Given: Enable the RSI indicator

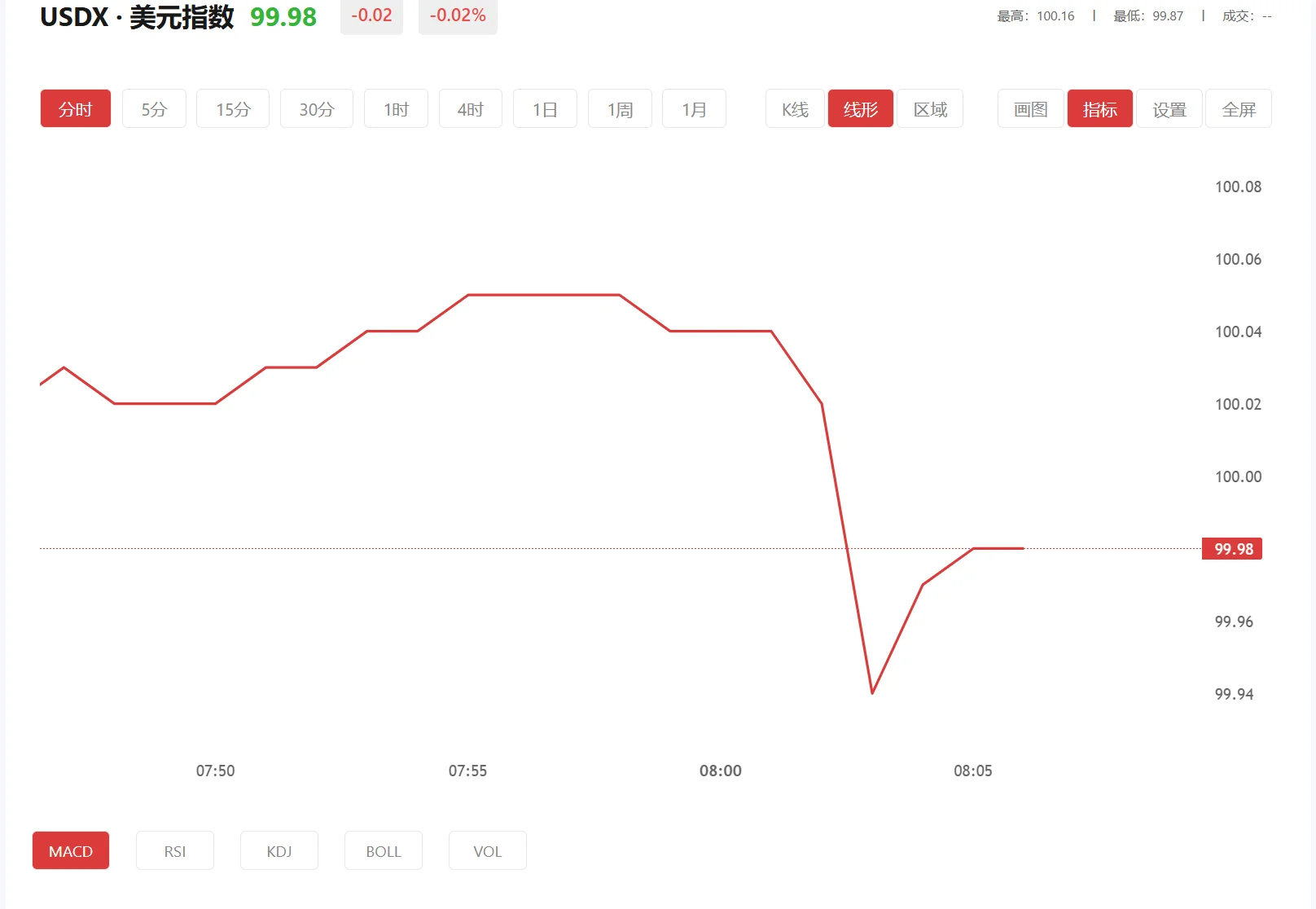Looking at the screenshot, I should tap(175, 851).
